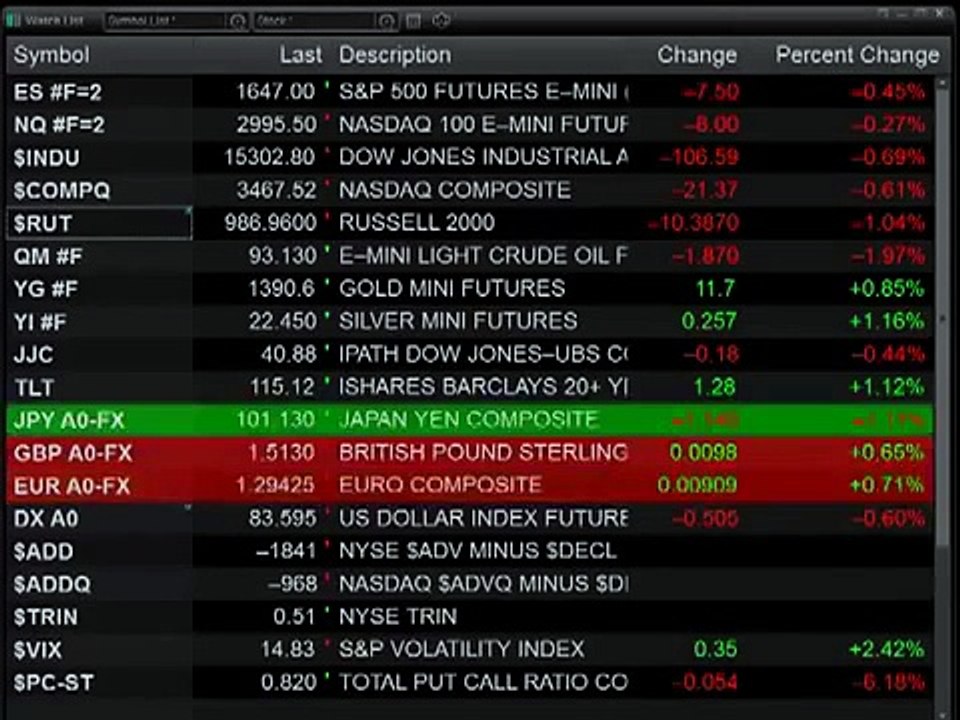Sort by the Description column header
960x720 pixels.
(x=395, y=55)
